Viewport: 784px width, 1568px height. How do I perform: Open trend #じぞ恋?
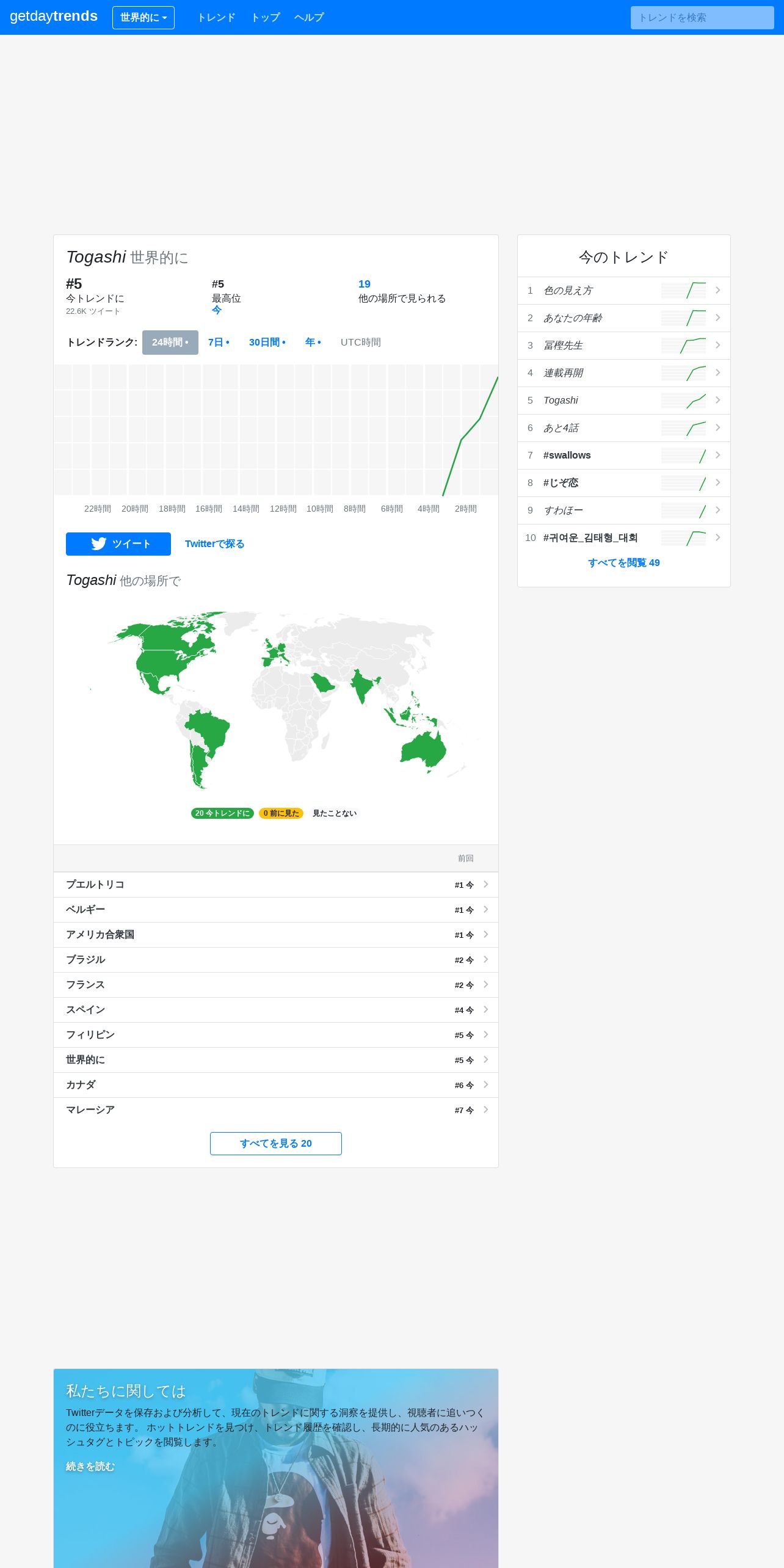(561, 483)
